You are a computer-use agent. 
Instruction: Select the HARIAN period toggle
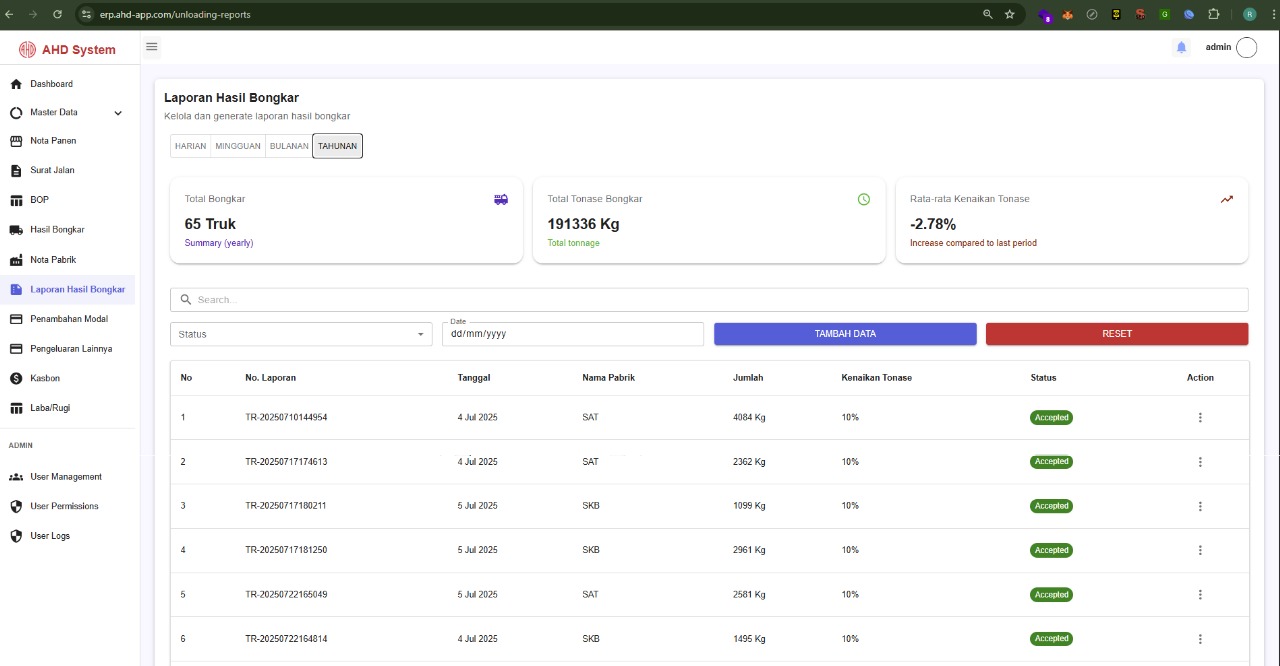[190, 146]
